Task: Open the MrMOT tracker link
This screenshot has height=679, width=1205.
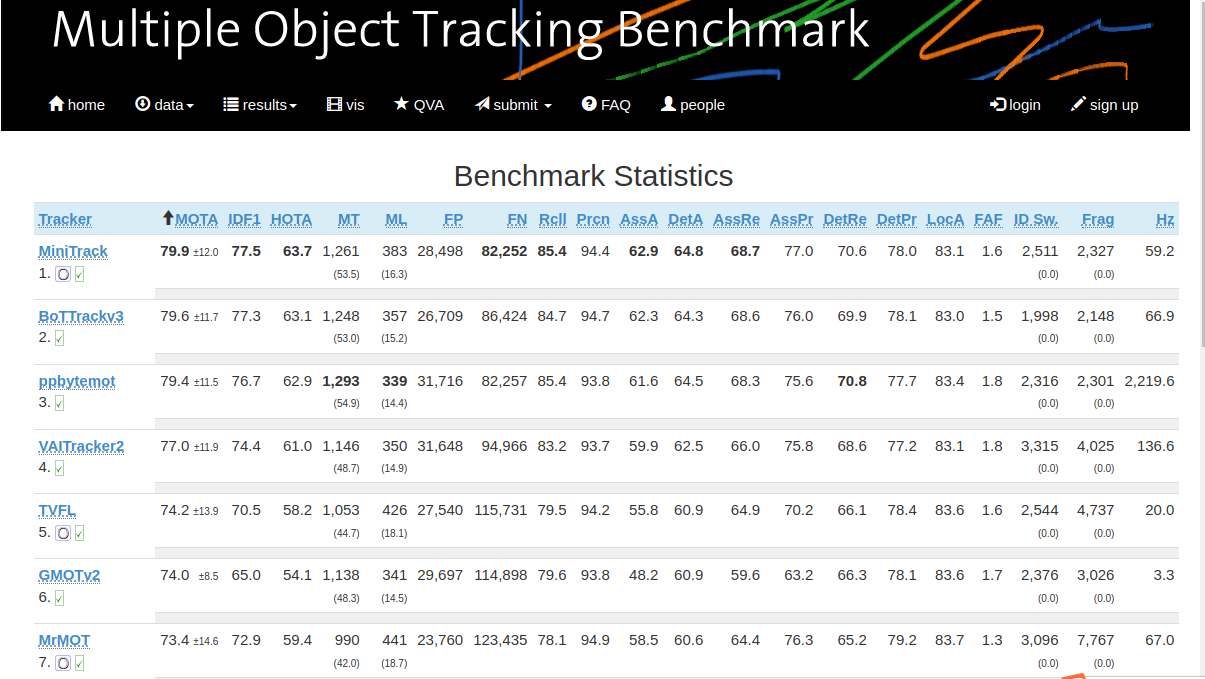Action: 64,640
